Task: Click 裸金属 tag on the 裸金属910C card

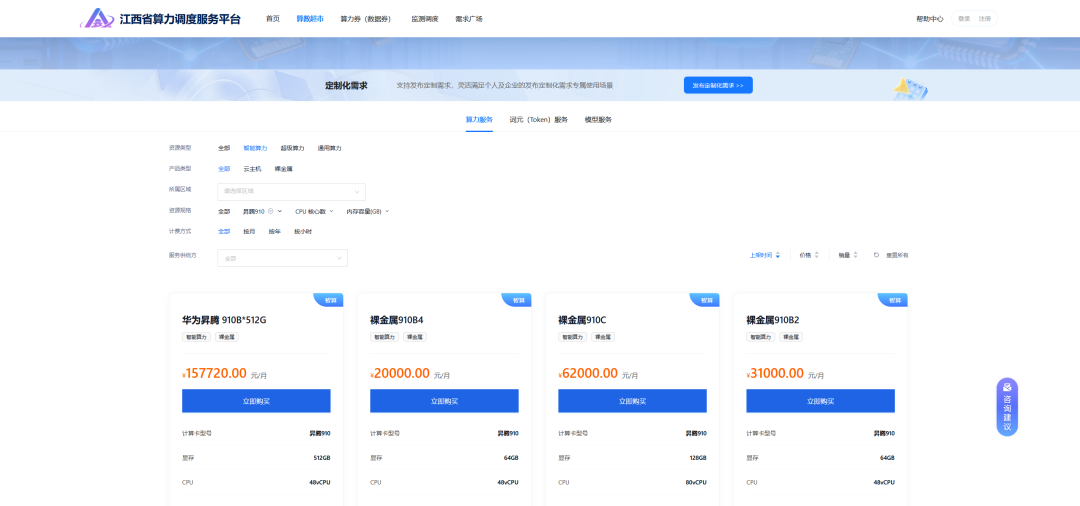Action: coord(603,337)
